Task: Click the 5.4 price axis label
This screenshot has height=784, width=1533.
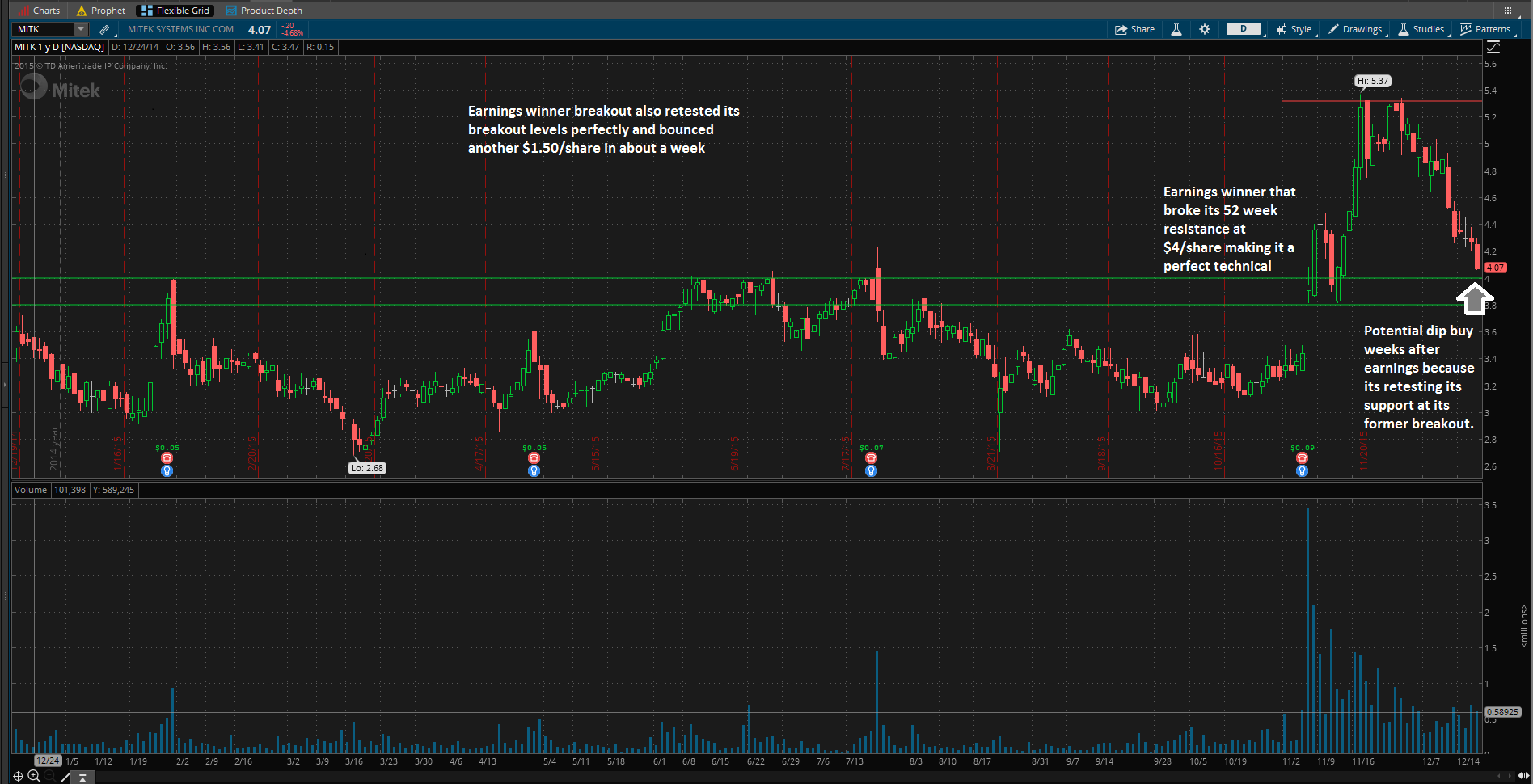Action: pyautogui.click(x=1491, y=91)
